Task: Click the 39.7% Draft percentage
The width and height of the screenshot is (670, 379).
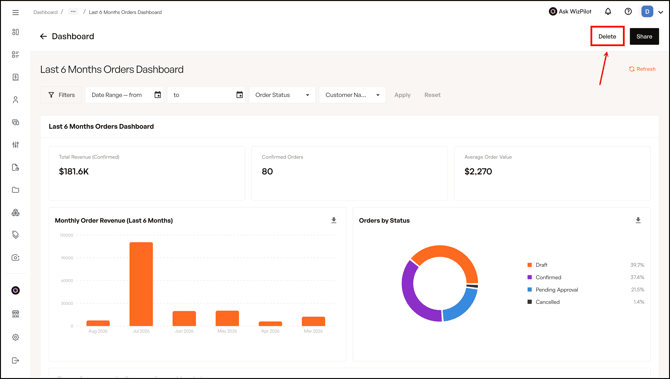Action: pyautogui.click(x=637, y=265)
